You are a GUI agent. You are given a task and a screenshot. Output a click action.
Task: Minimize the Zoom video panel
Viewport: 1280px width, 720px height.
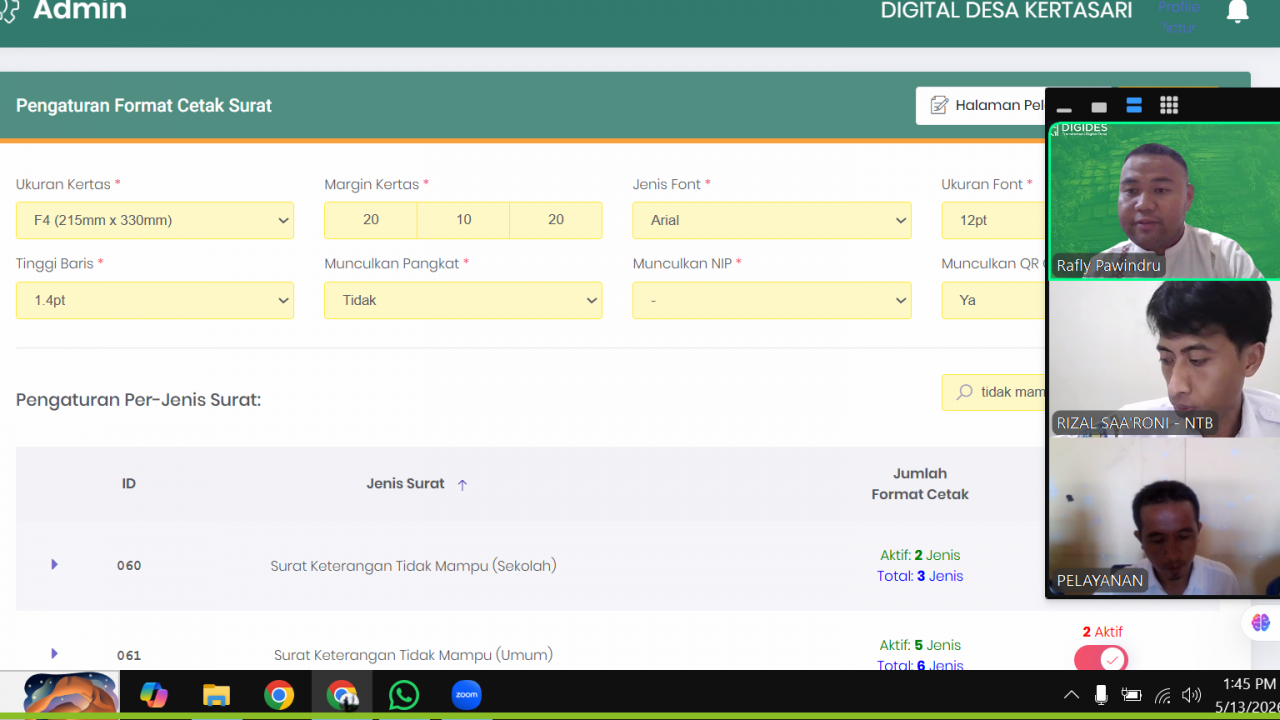(1064, 108)
